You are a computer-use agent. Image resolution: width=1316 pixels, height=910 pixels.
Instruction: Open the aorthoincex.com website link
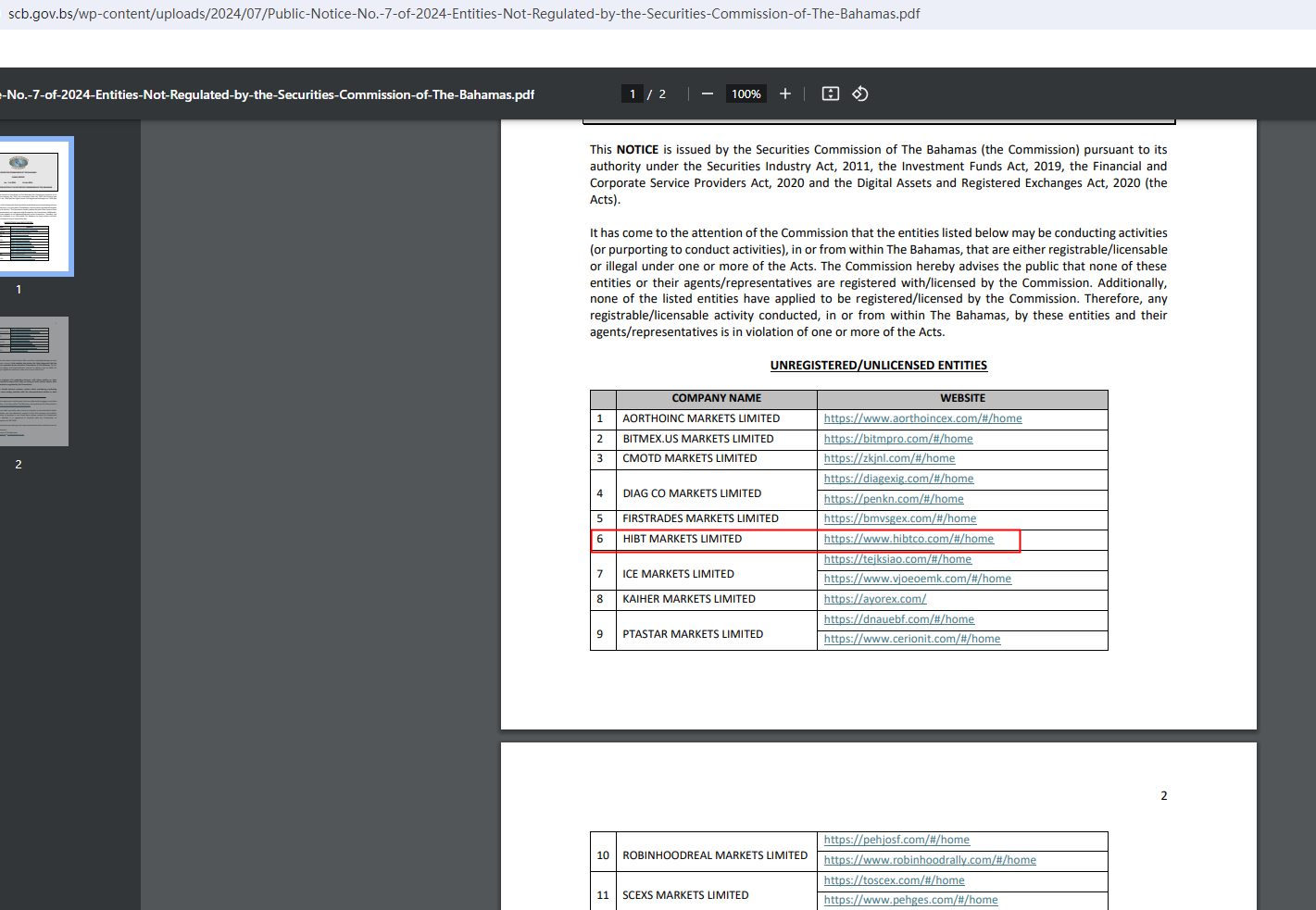coord(922,418)
